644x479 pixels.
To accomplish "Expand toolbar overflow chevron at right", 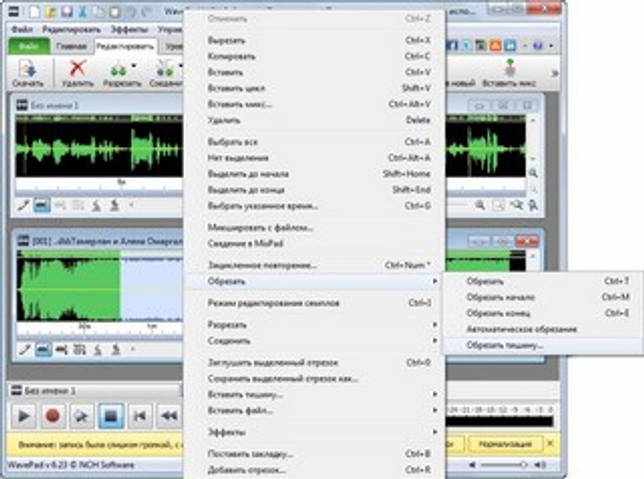I will pyautogui.click(x=555, y=74).
